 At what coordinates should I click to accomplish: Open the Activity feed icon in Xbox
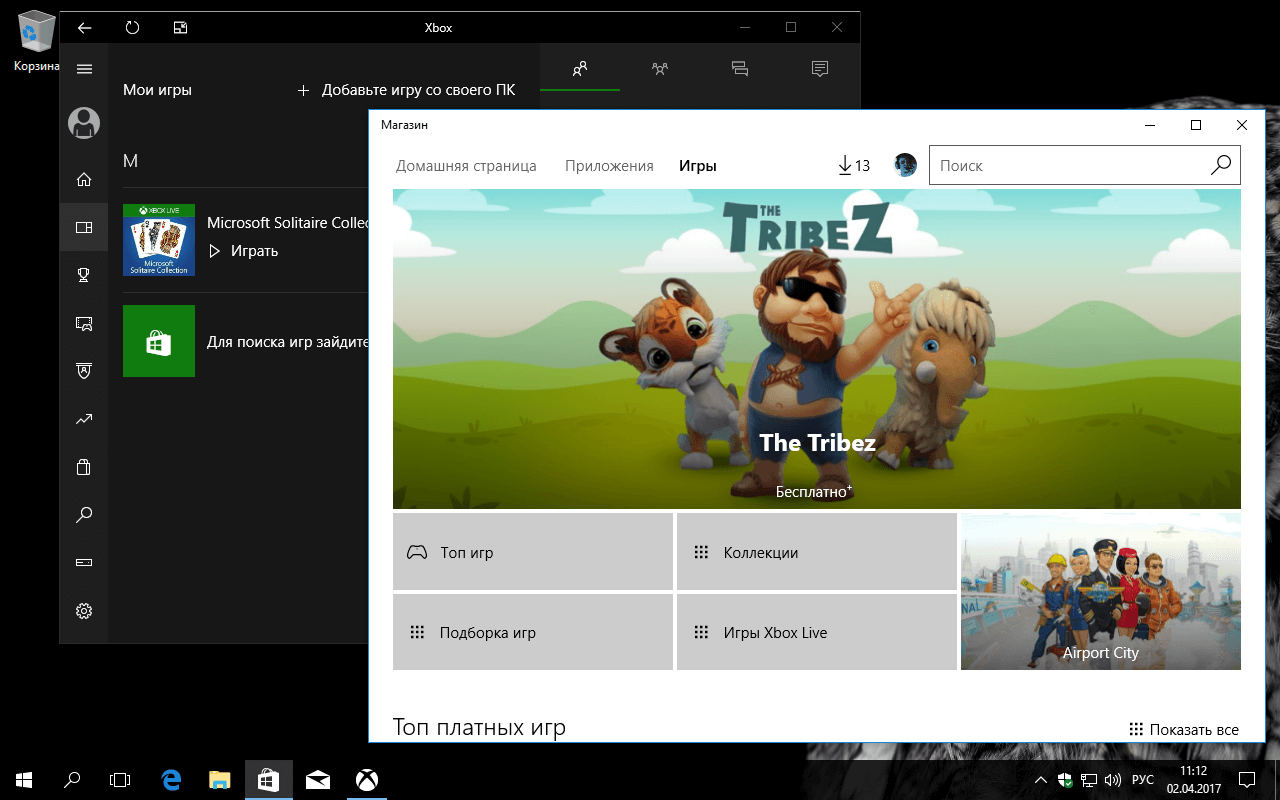819,68
